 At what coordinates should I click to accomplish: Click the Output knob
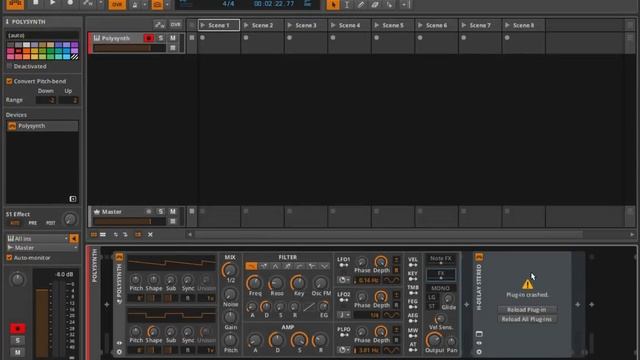click(434, 340)
